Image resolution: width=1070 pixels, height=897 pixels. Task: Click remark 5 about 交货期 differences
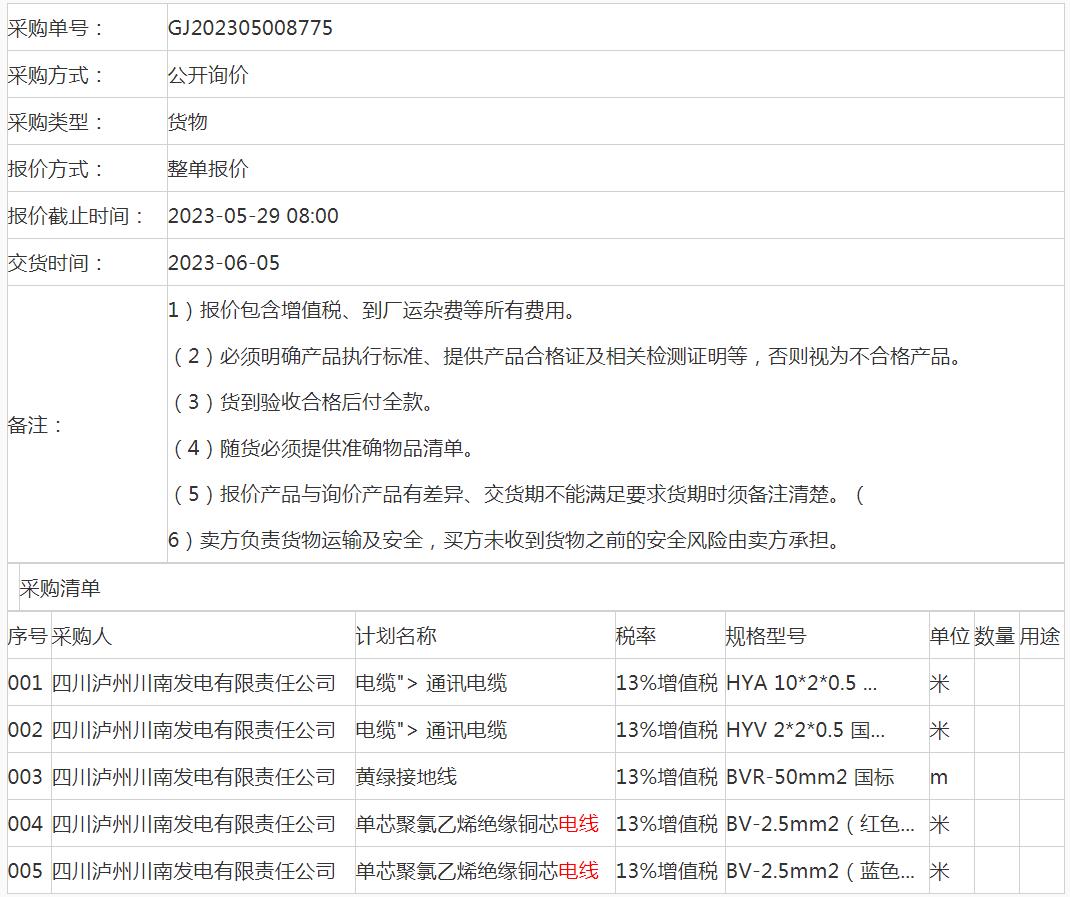click(x=517, y=494)
